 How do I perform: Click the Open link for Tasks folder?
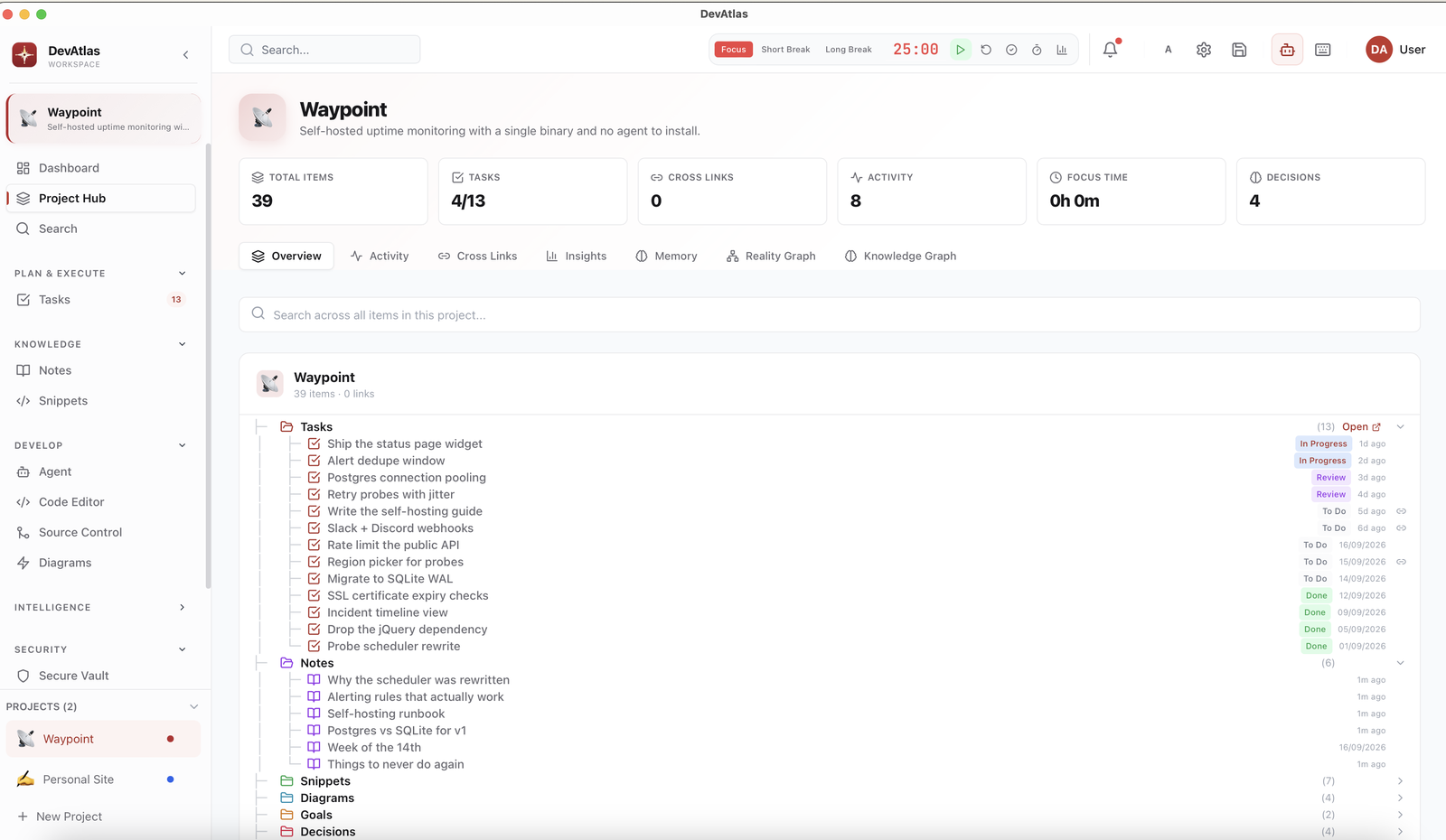point(1361,427)
